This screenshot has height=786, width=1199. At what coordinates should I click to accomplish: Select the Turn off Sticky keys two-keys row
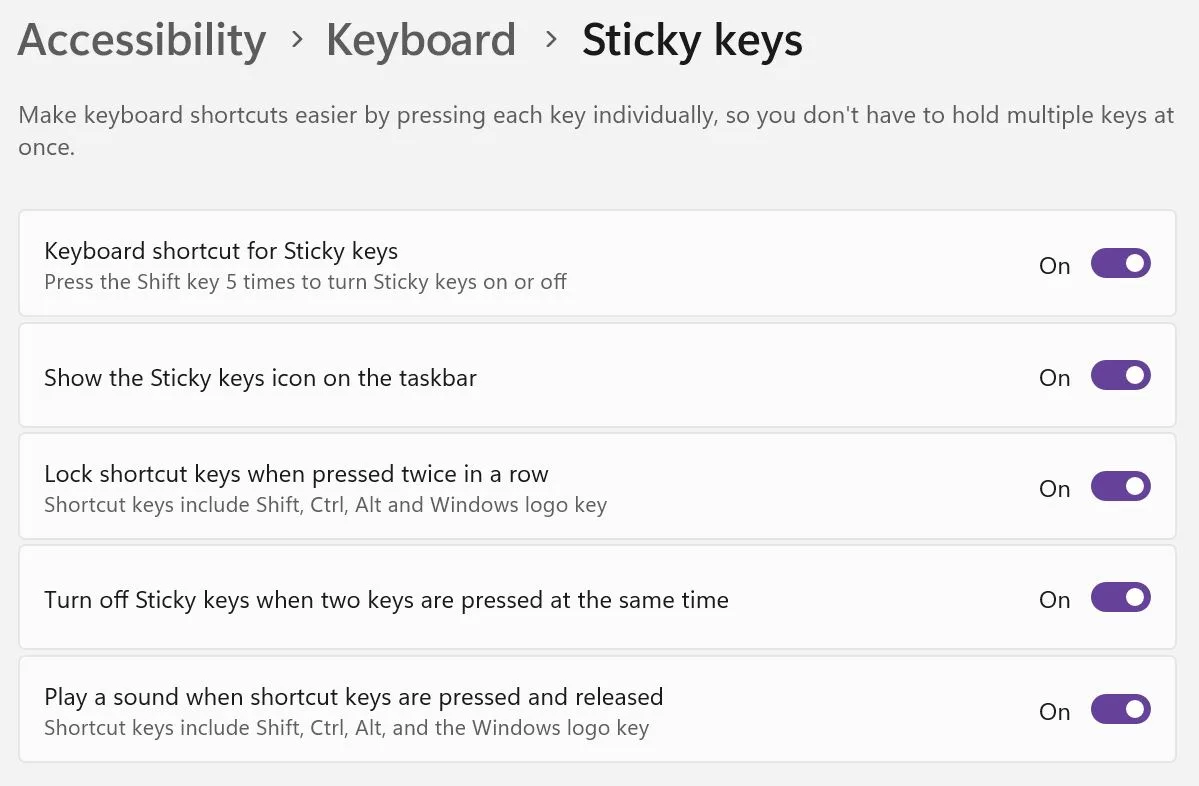597,598
